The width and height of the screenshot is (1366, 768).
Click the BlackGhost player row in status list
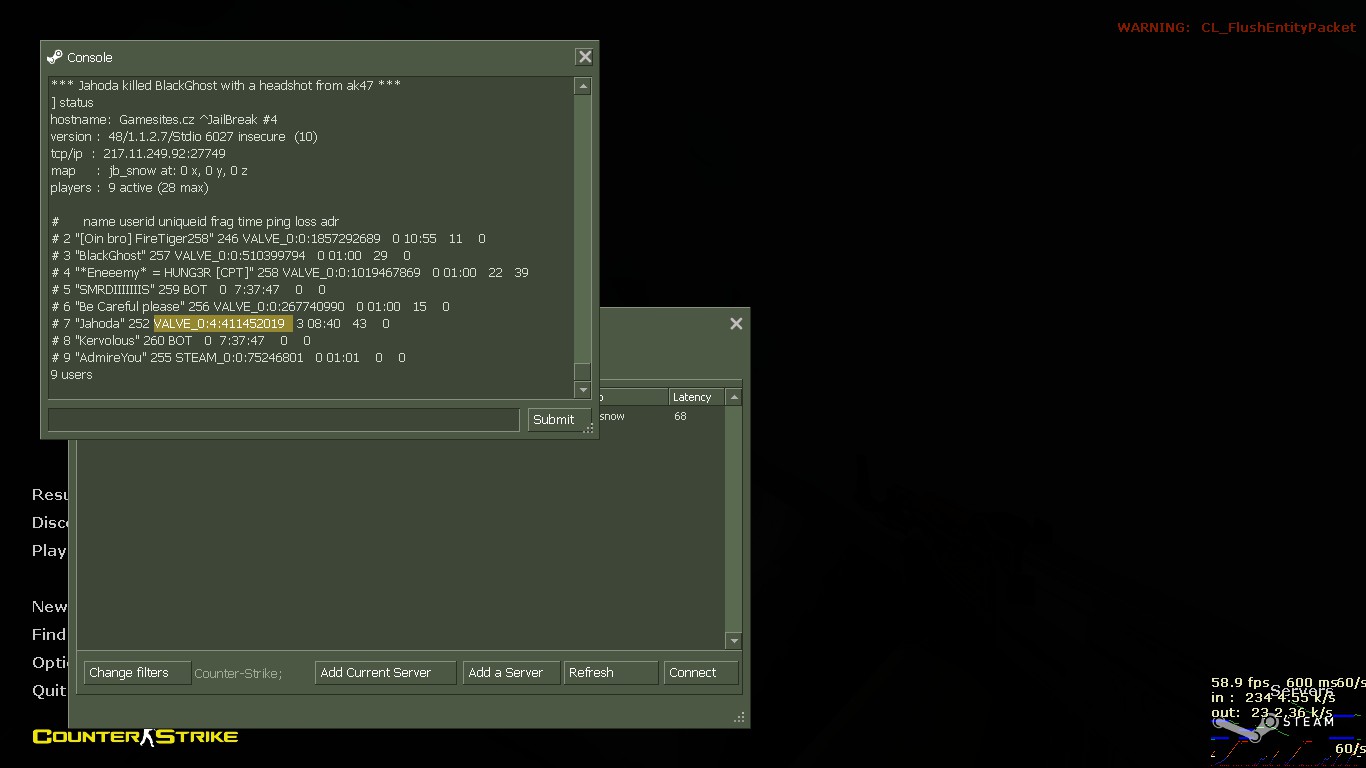[x=230, y=256]
